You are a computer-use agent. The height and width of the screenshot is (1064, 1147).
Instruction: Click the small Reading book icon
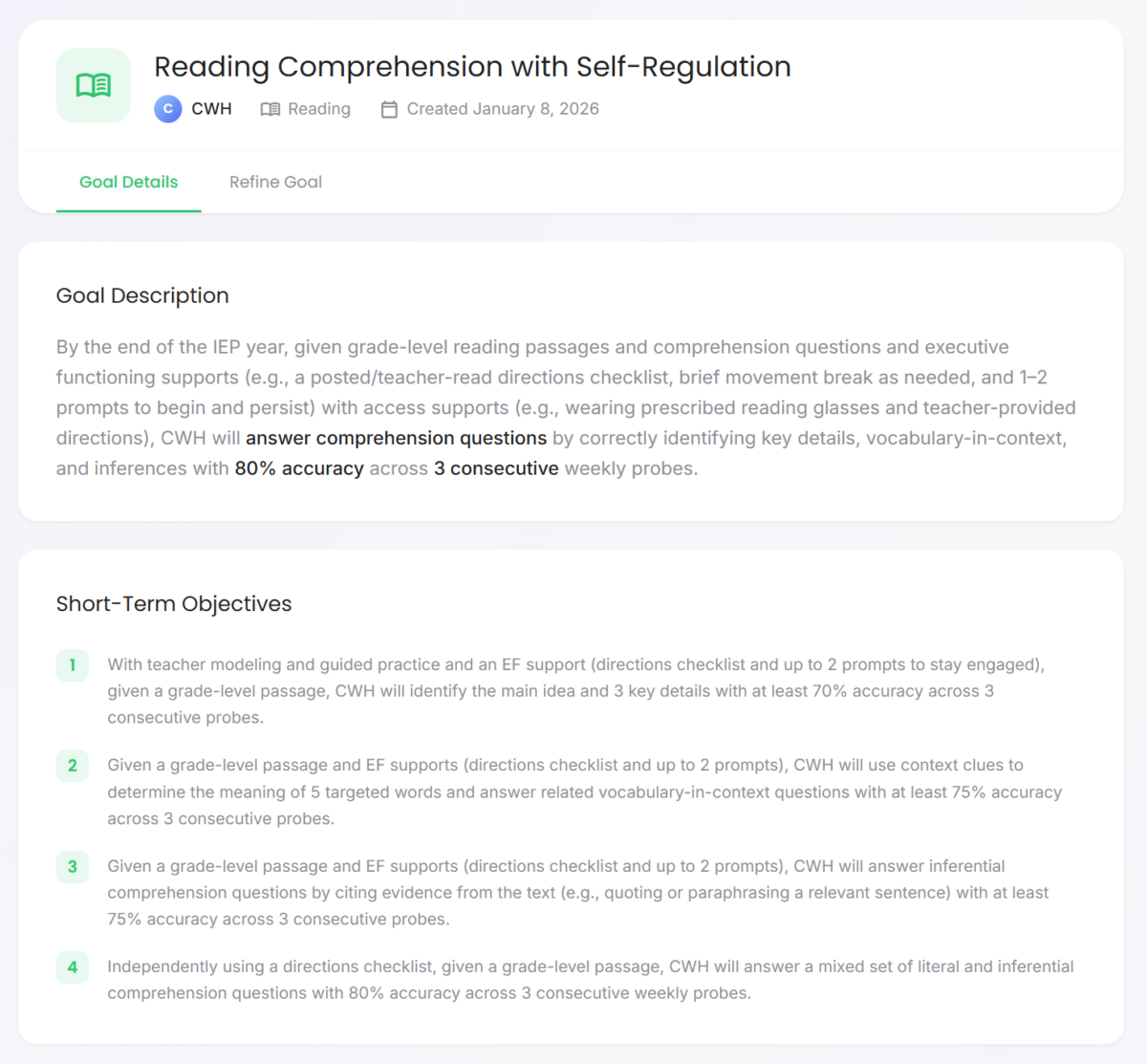(x=271, y=109)
